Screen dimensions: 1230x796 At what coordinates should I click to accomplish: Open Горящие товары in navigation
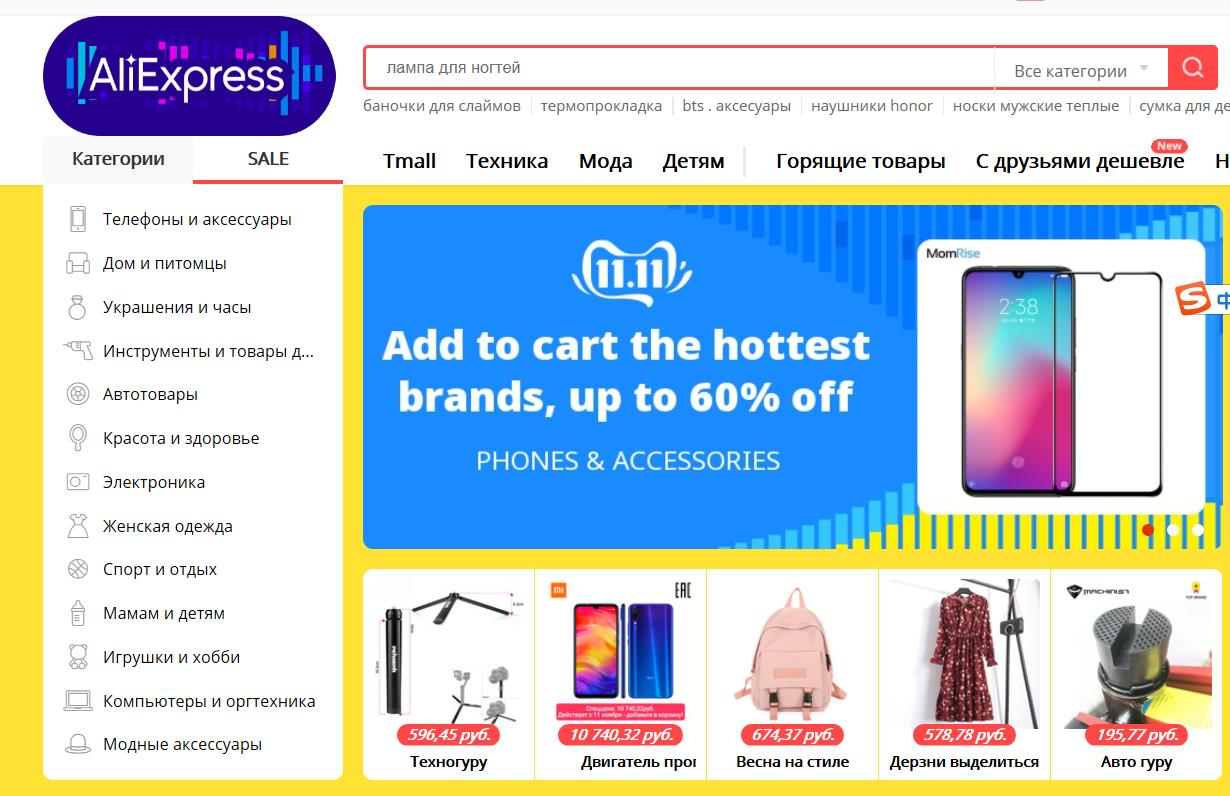click(860, 161)
